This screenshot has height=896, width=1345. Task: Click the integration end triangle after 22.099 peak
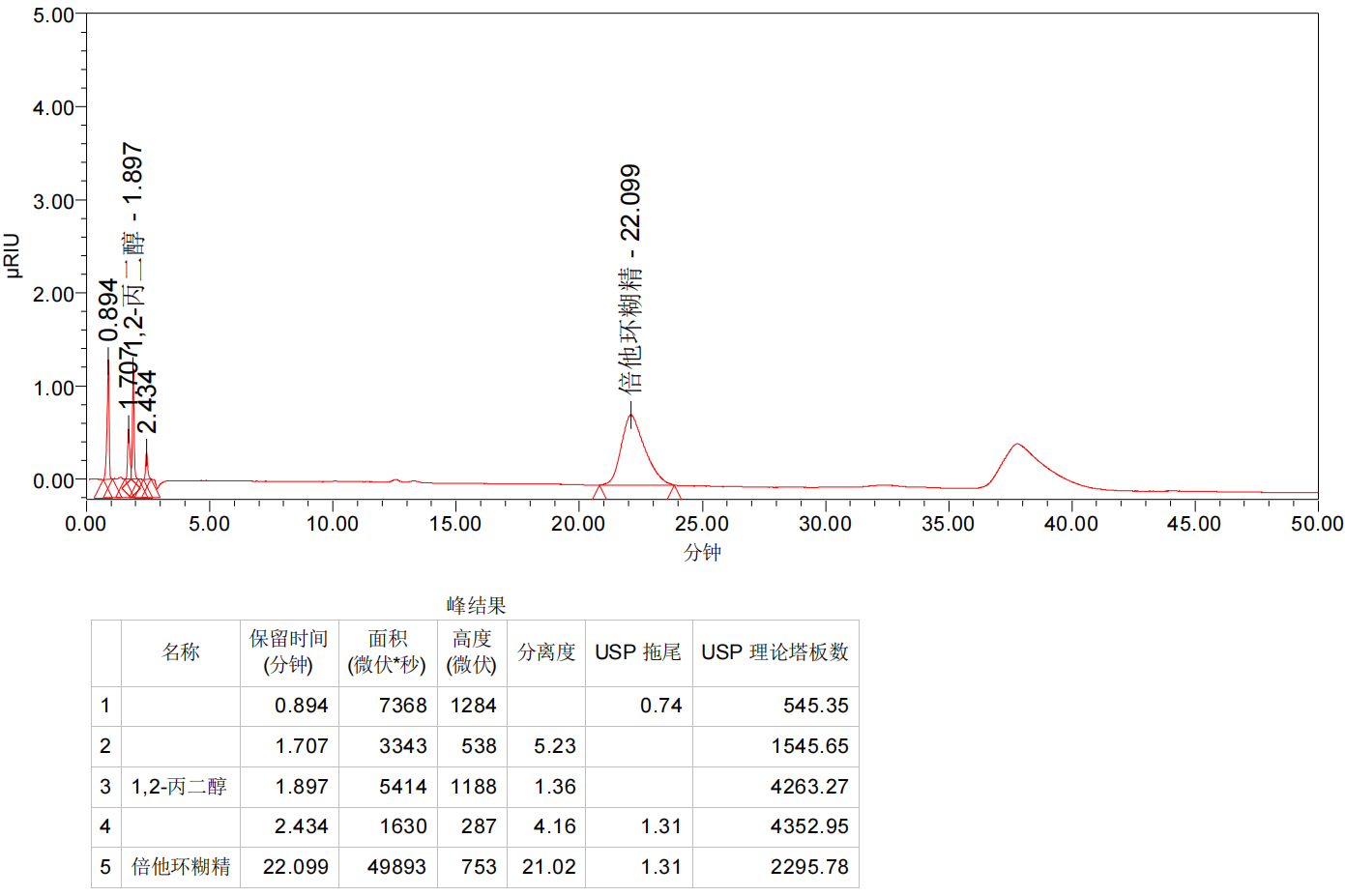point(674,491)
